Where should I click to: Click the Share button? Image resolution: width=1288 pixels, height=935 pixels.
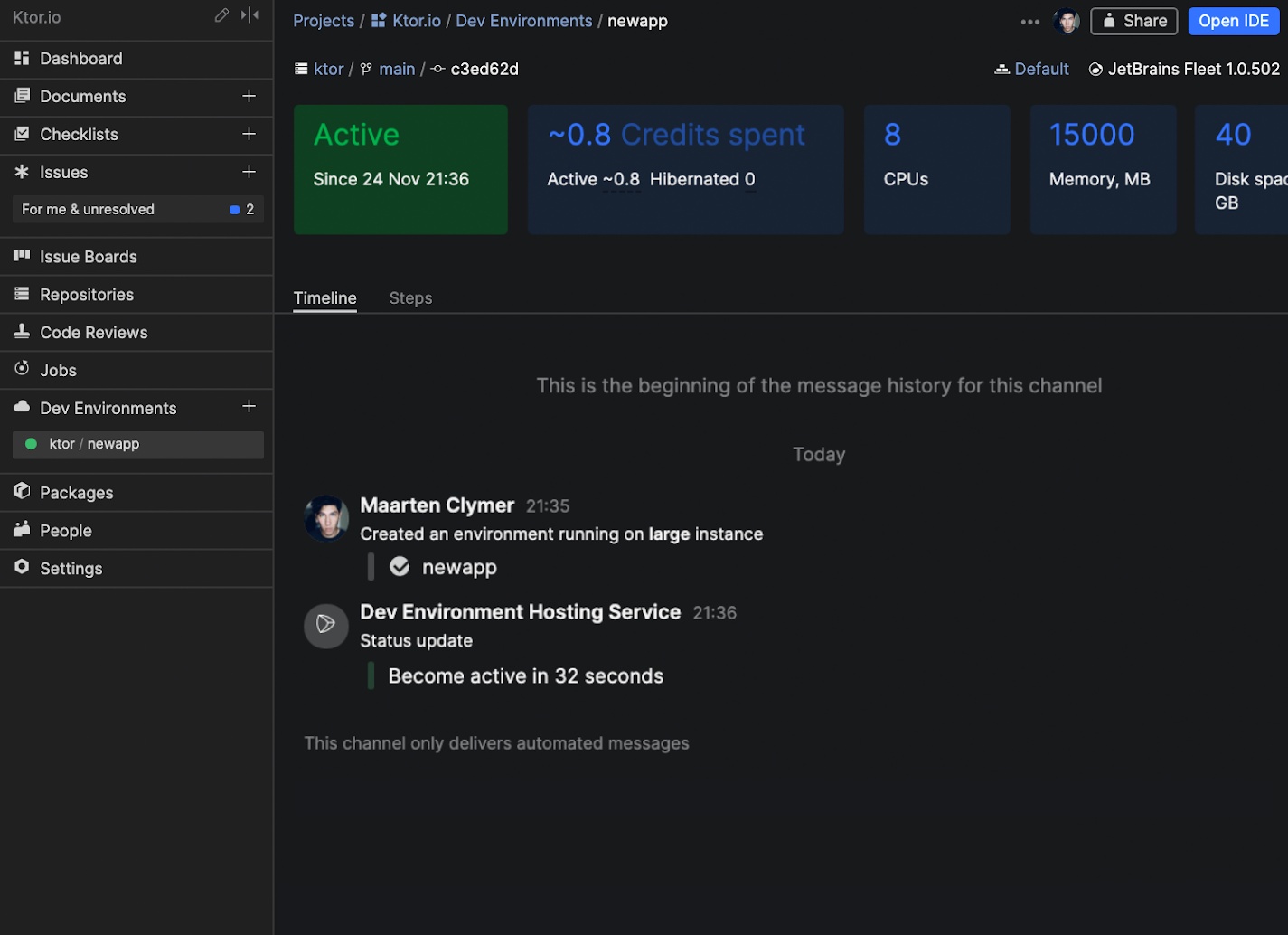point(1133,21)
